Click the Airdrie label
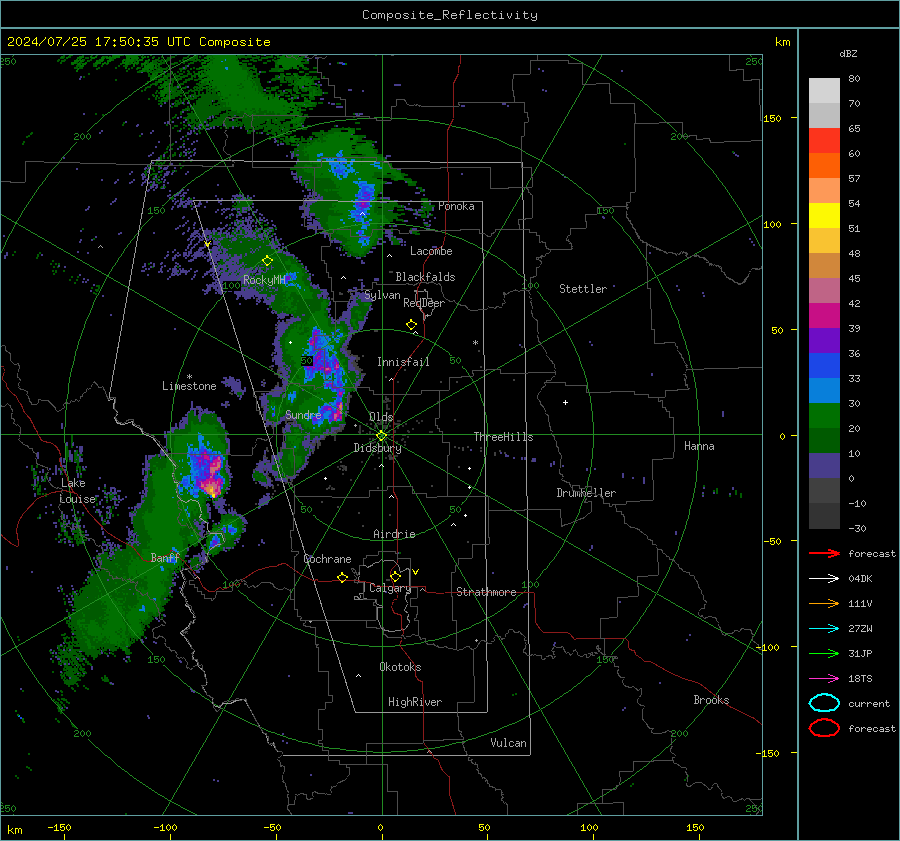The width and height of the screenshot is (900, 841). (394, 534)
